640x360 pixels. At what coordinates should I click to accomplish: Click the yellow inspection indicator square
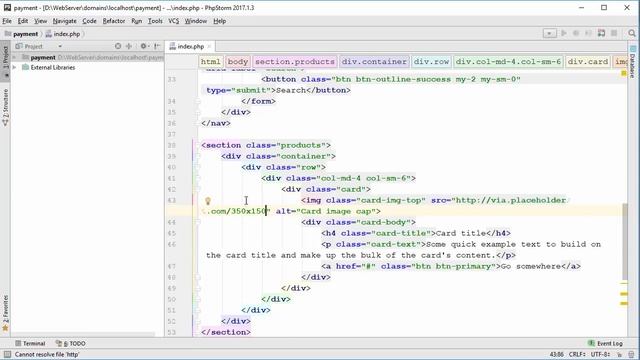624,73
